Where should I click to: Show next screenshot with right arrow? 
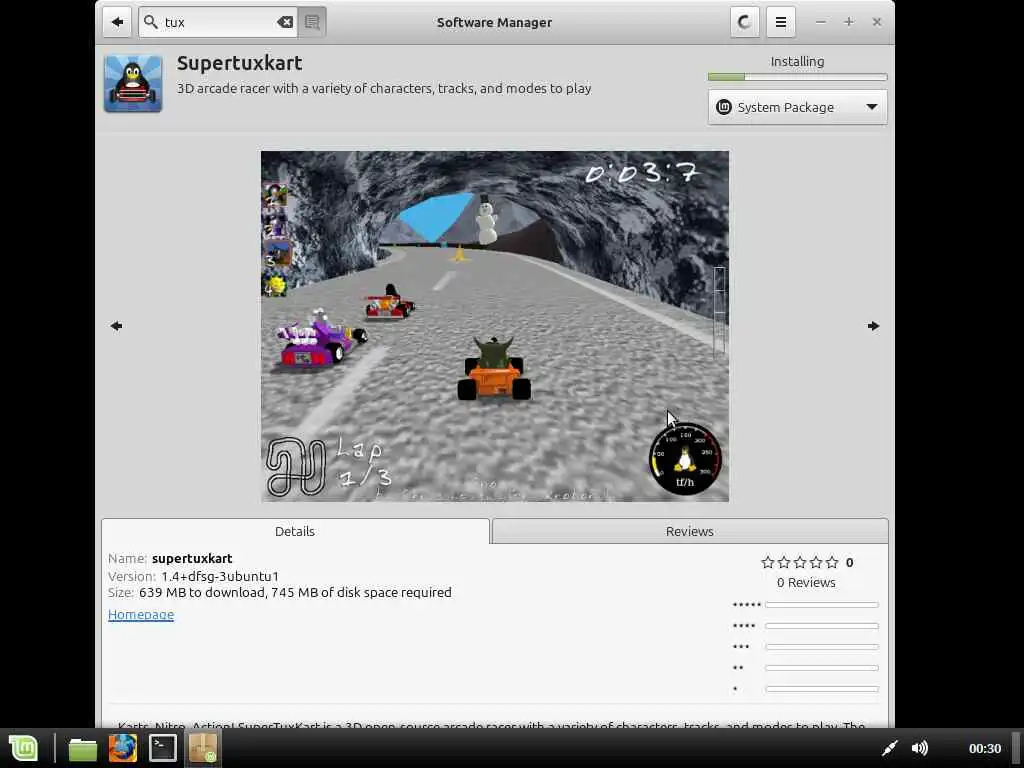coord(873,326)
